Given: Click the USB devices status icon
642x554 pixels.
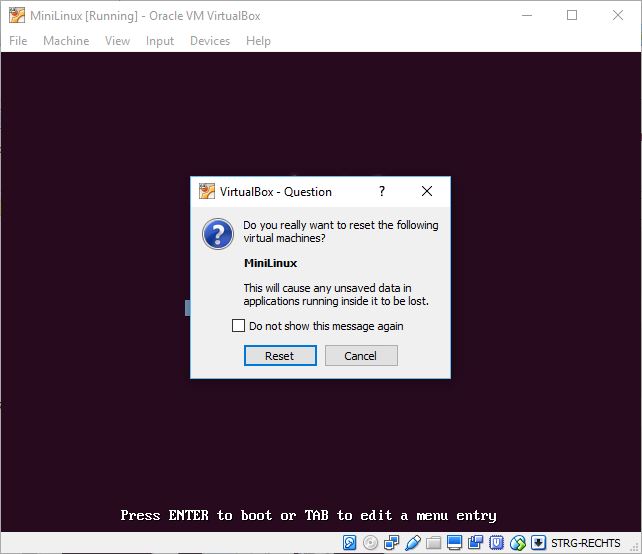Looking at the screenshot, I should point(413,543).
